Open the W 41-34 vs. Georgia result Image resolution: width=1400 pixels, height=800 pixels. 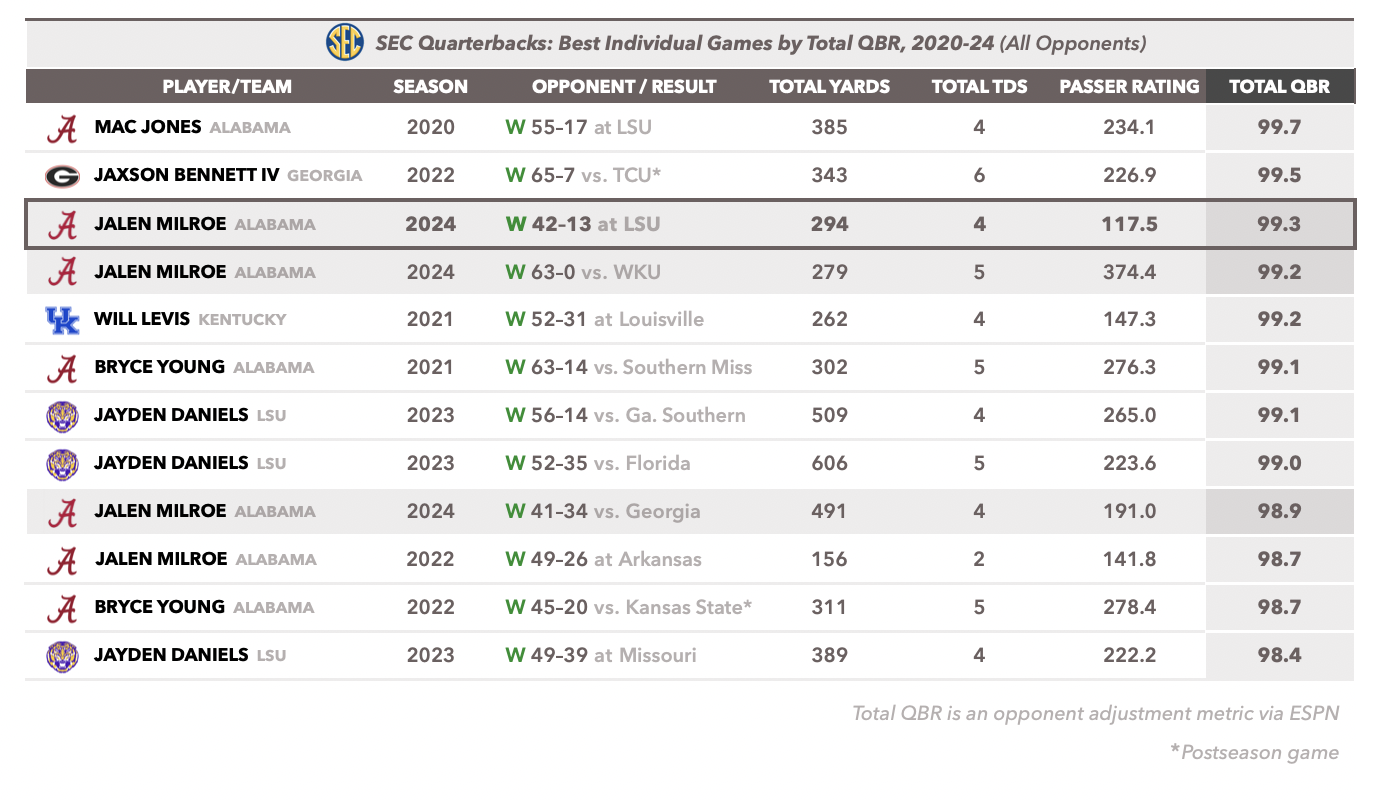[x=603, y=511]
